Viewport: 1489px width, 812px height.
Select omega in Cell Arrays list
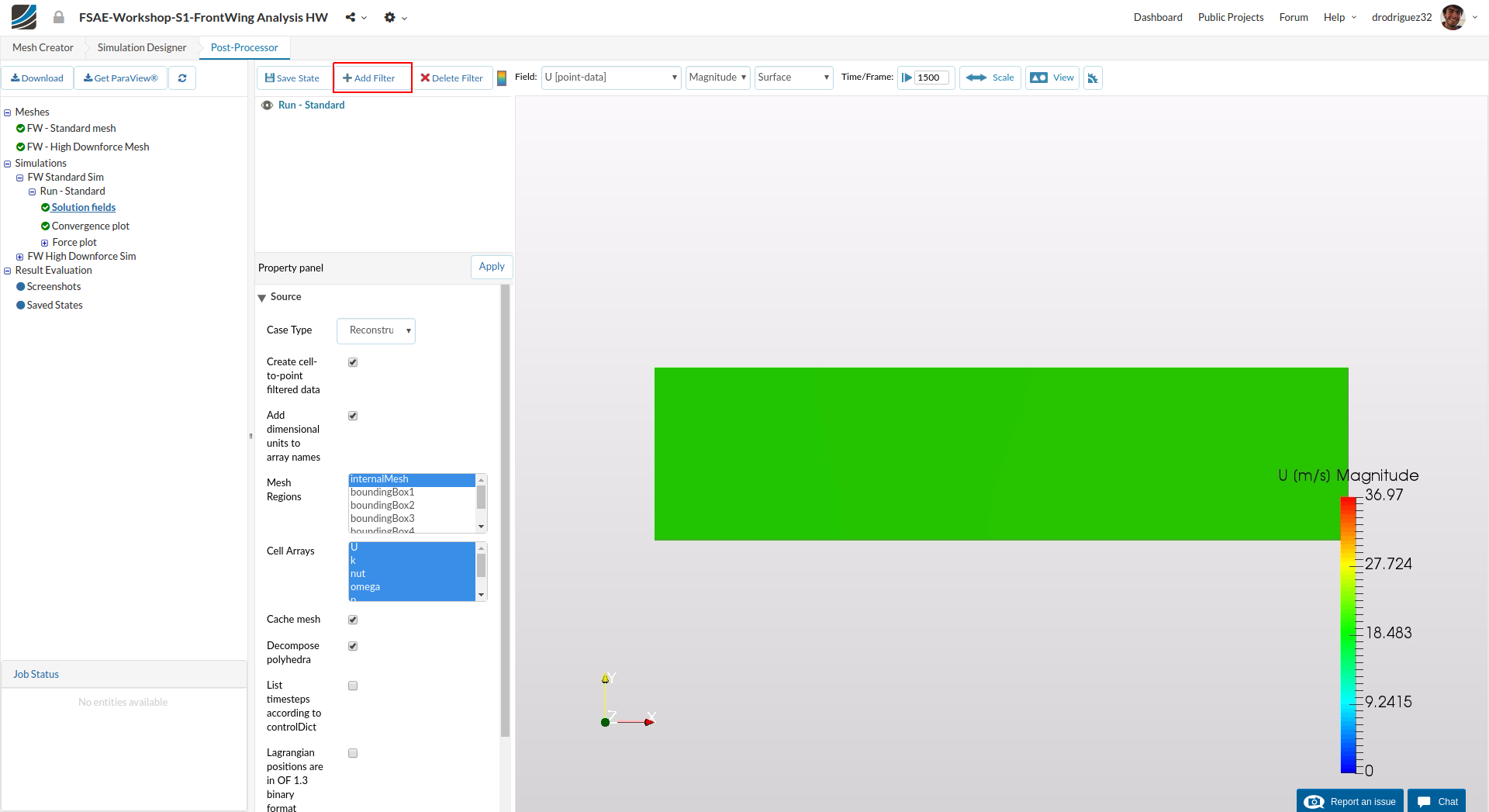[x=412, y=588]
